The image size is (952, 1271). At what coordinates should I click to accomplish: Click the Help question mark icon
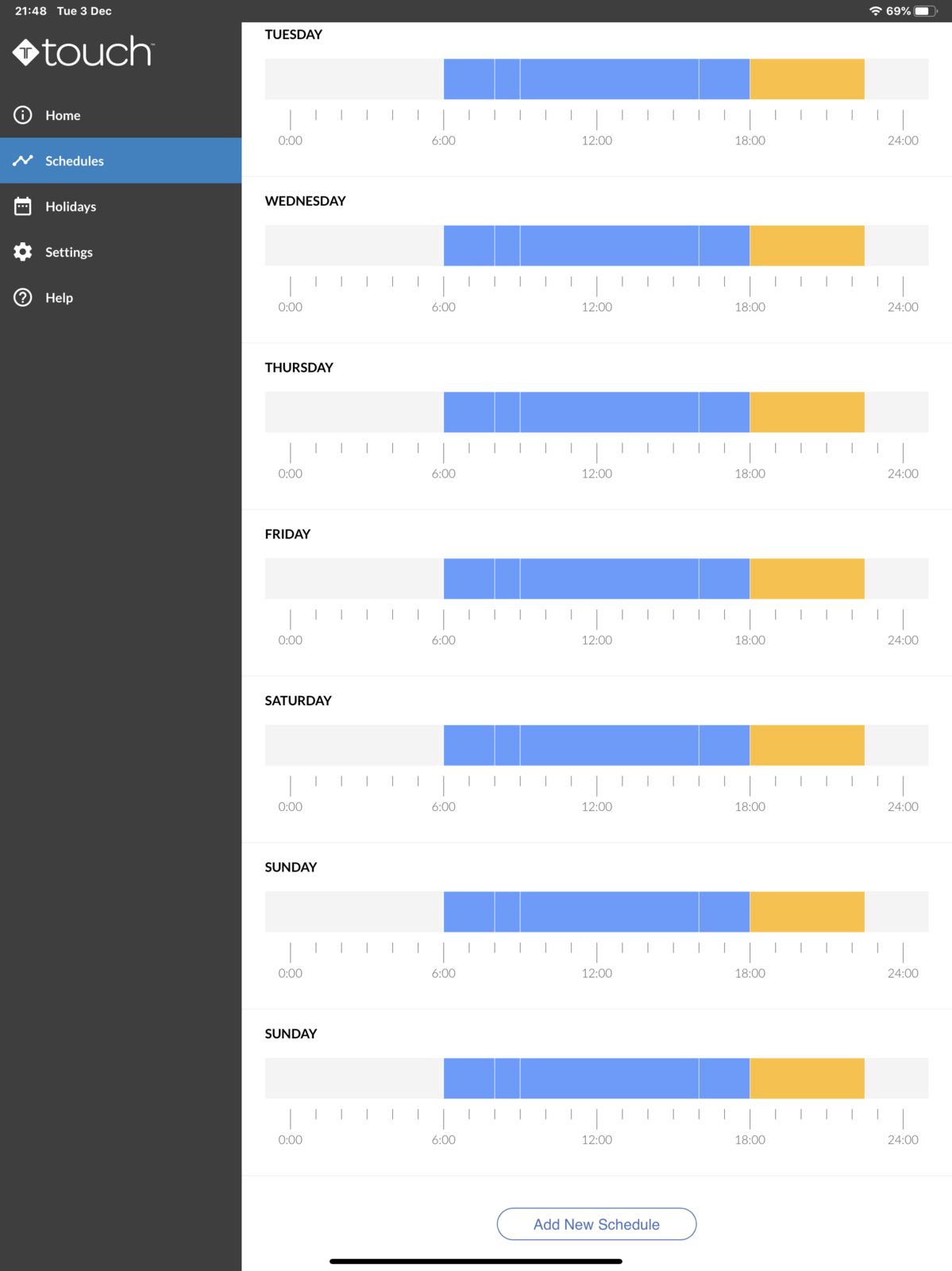(23, 298)
